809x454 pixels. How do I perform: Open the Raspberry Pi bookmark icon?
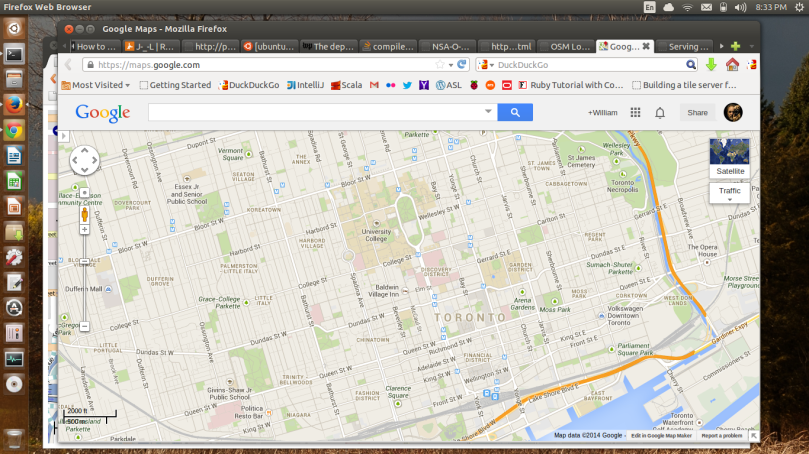click(x=474, y=85)
